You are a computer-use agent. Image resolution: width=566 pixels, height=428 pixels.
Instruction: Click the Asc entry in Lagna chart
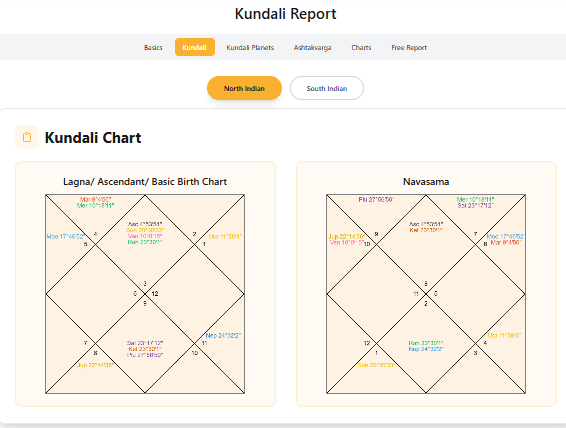145,224
